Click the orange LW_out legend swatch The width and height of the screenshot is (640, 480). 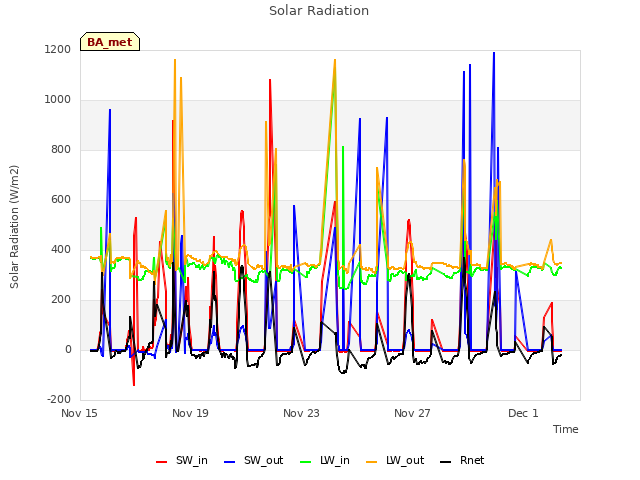point(372,462)
